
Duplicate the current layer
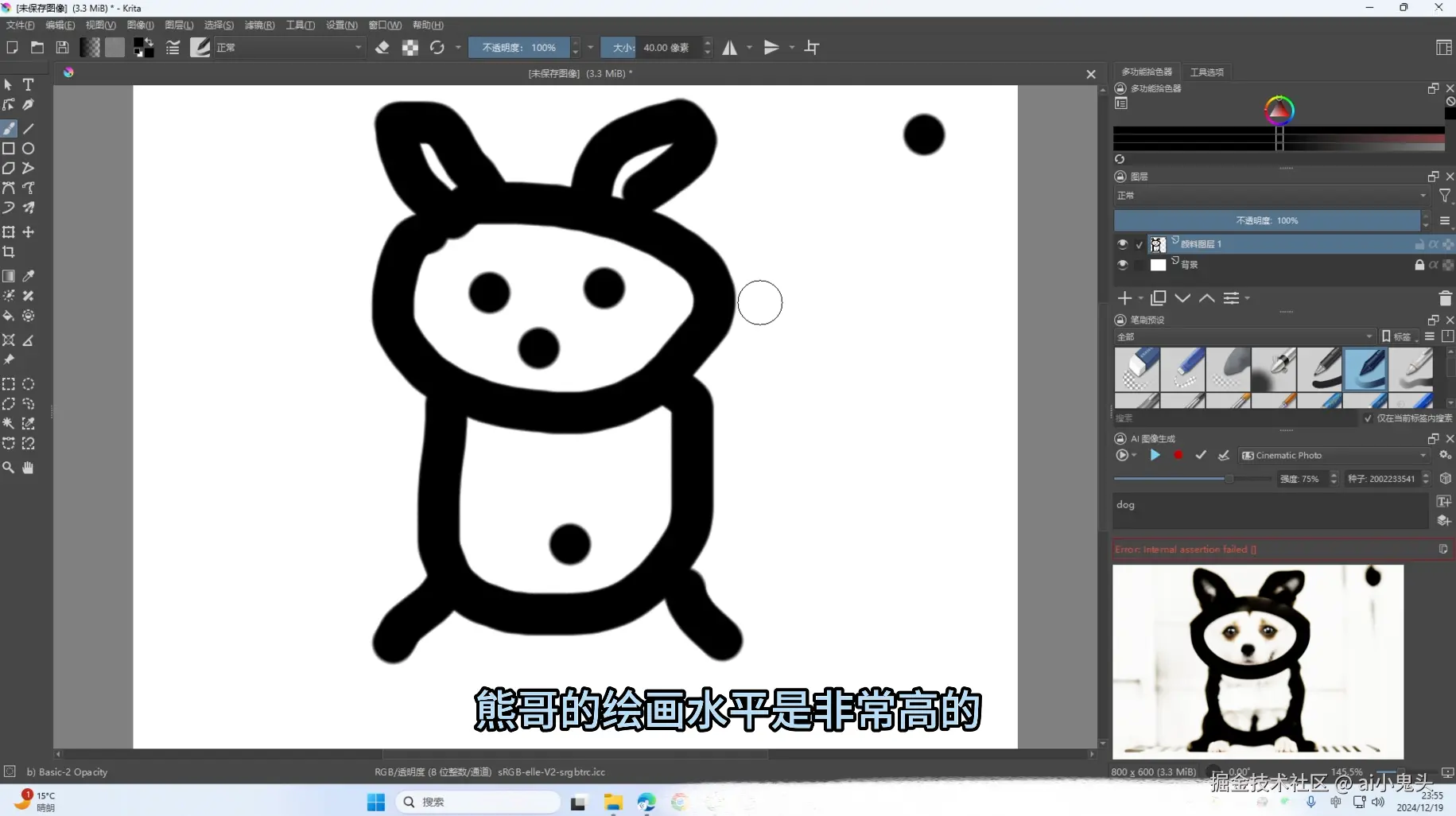(1159, 298)
